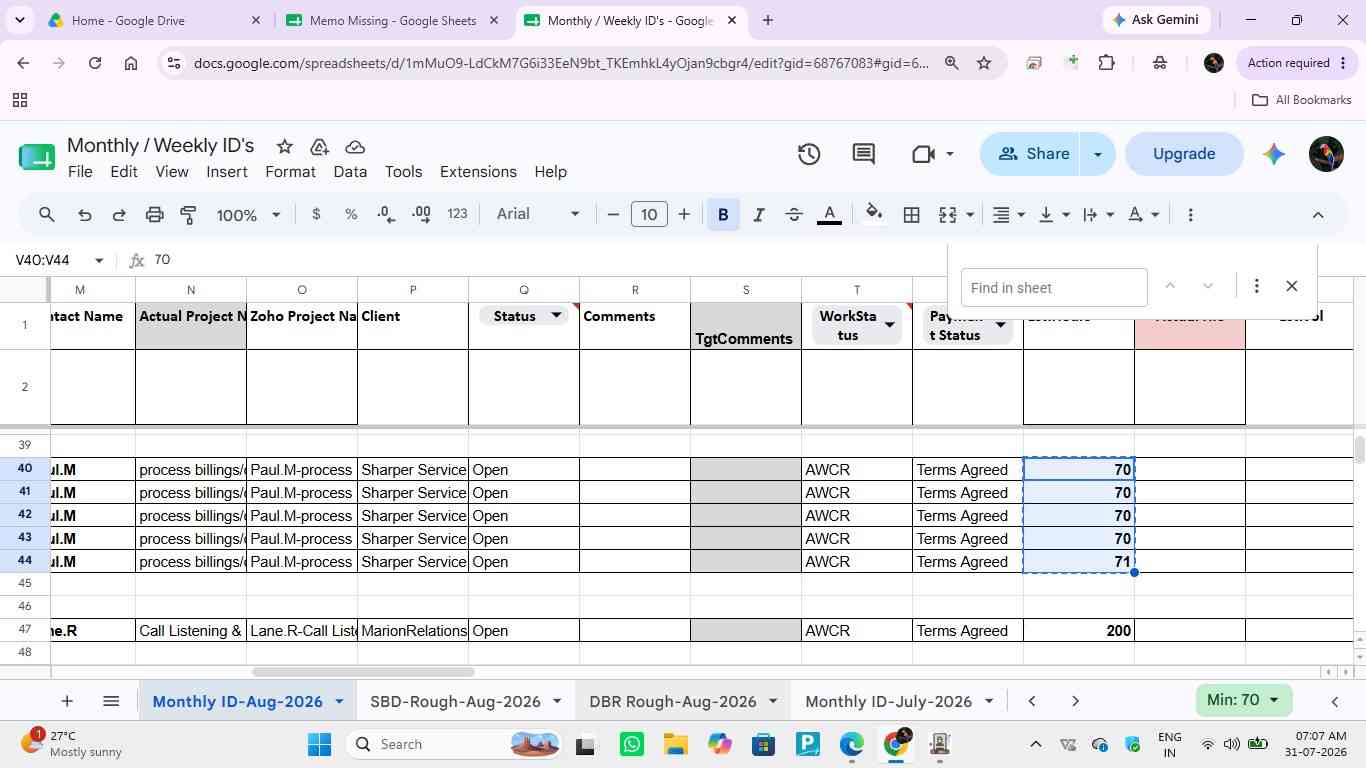Viewport: 1366px width, 768px height.
Task: Click the strikethrough formatting icon
Action: point(794,214)
